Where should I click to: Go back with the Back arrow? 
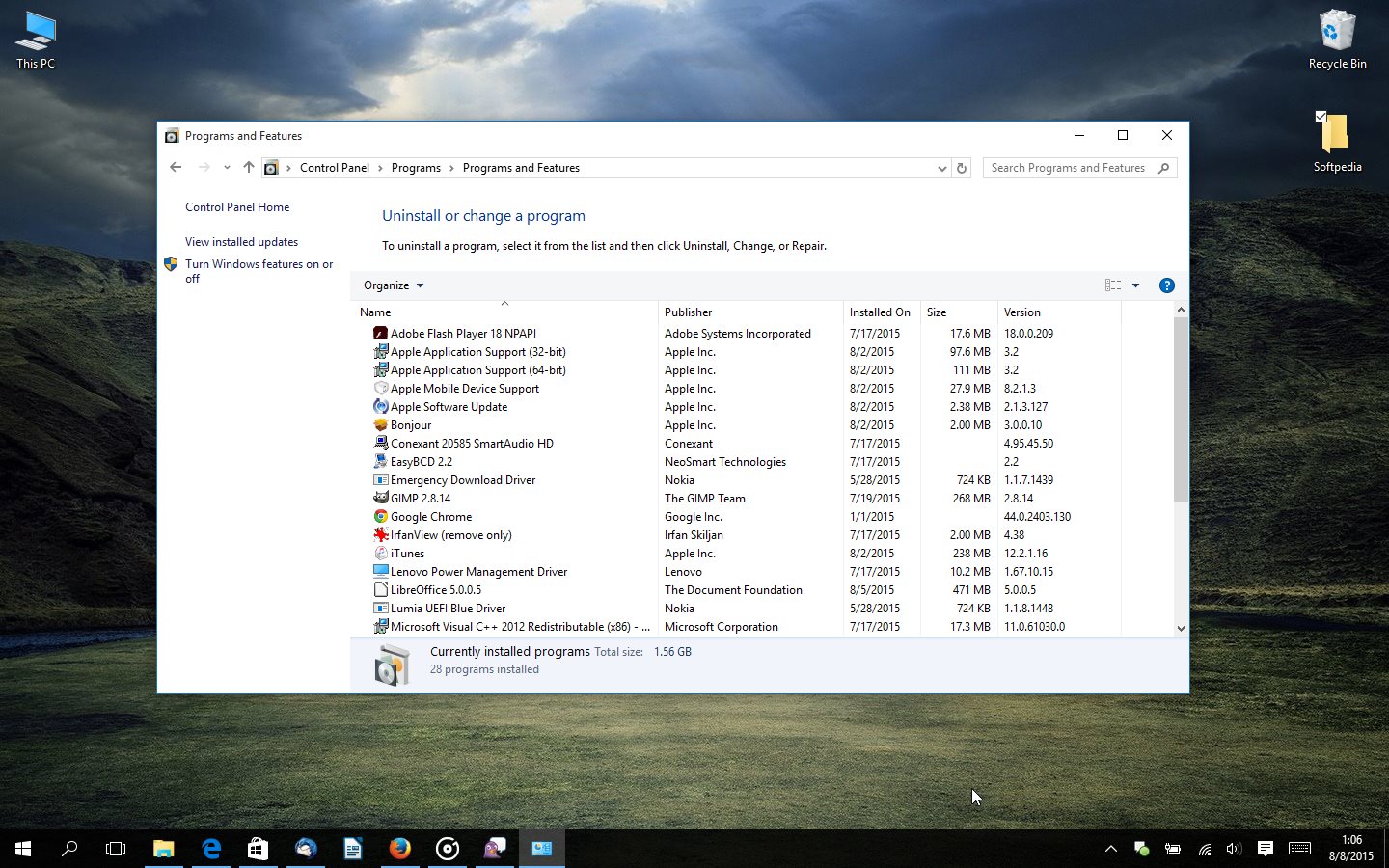[176, 167]
